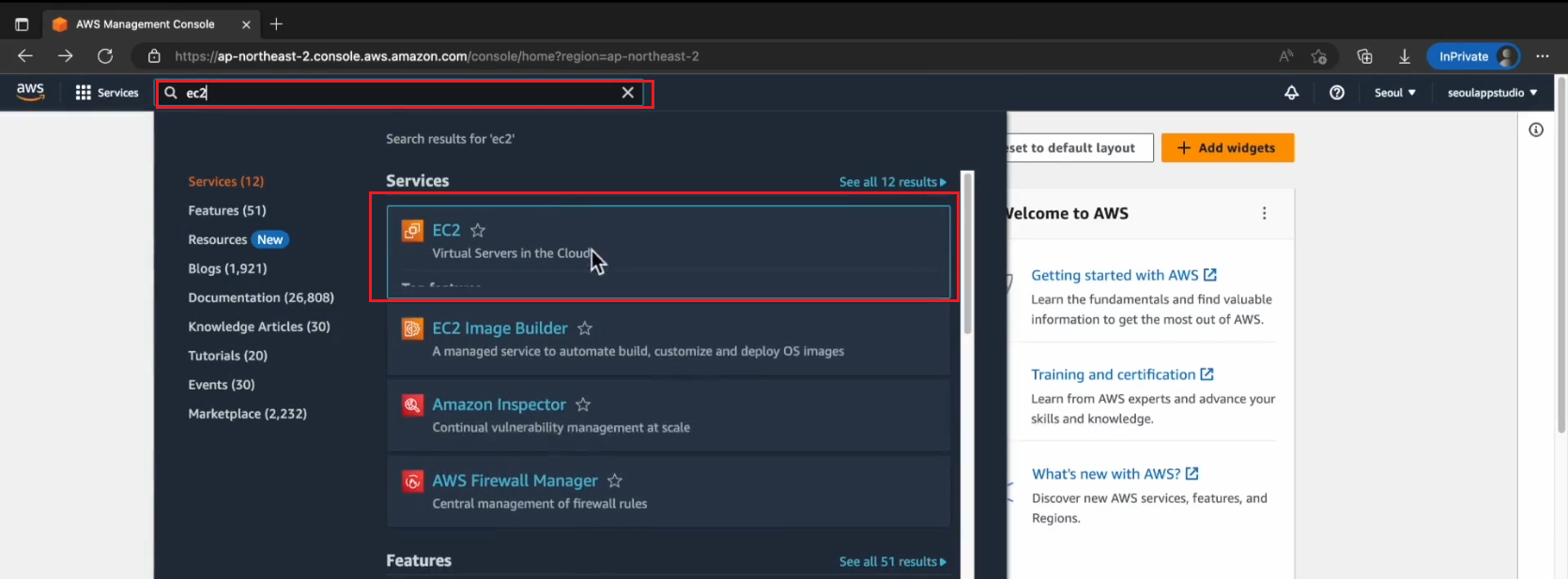Open browser settings ellipsis menu
1568x579 pixels.
pos(1543,56)
